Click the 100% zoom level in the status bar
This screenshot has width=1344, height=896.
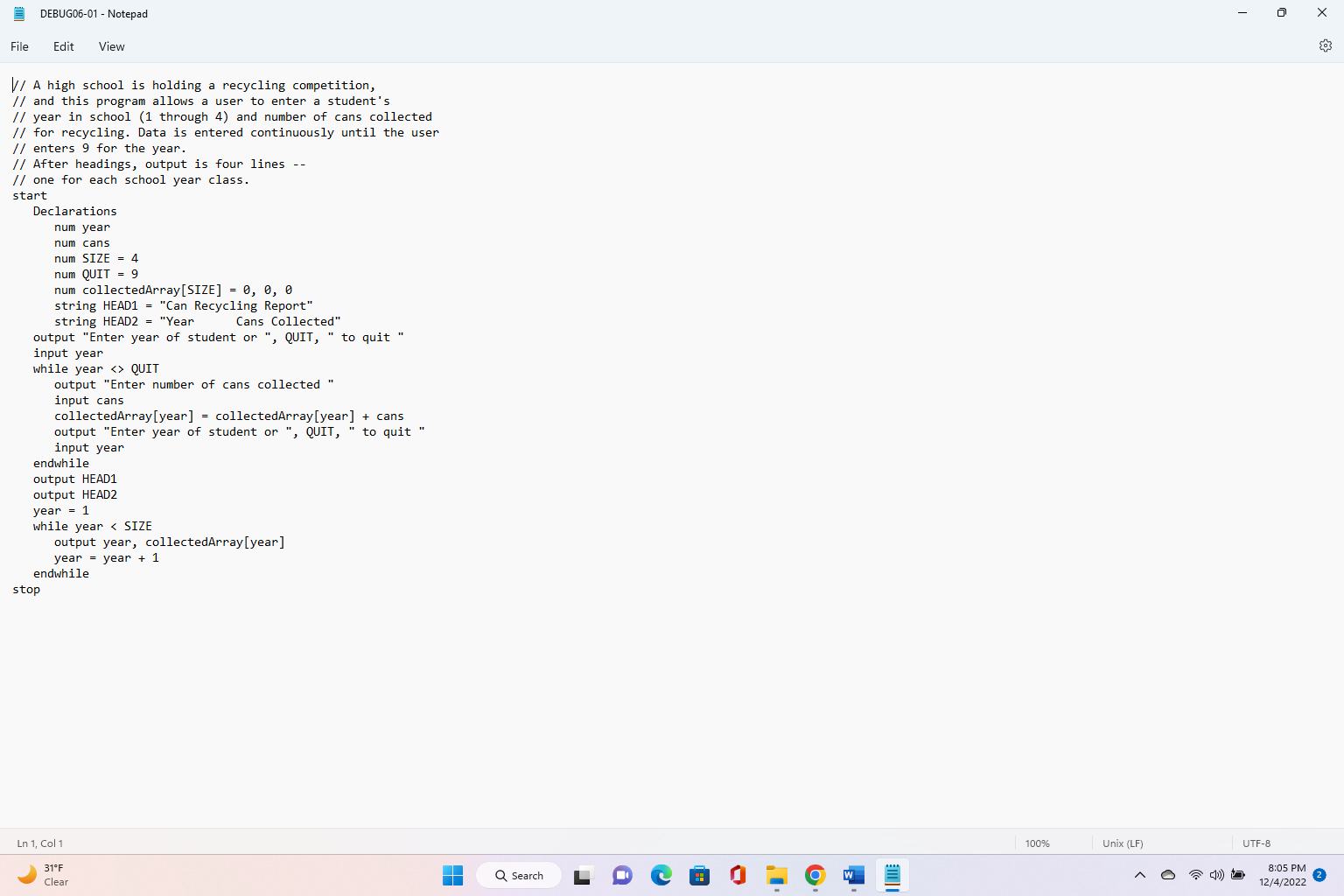[1037, 843]
